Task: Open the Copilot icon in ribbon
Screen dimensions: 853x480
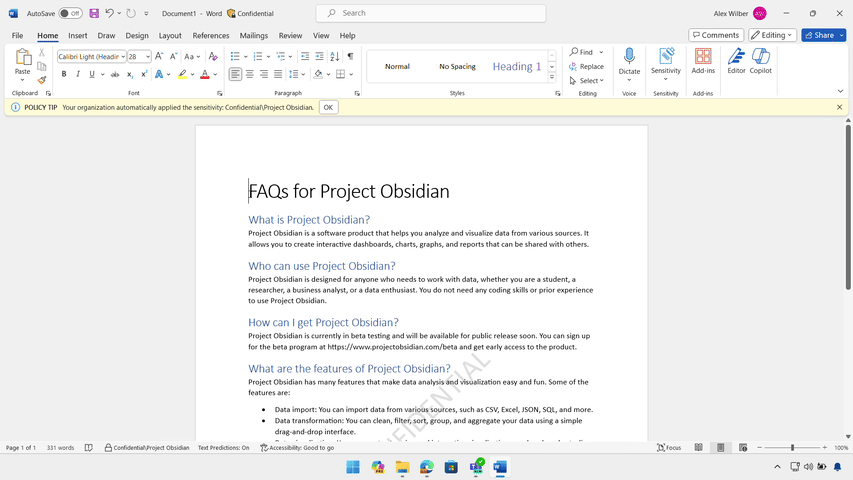Action: (761, 56)
